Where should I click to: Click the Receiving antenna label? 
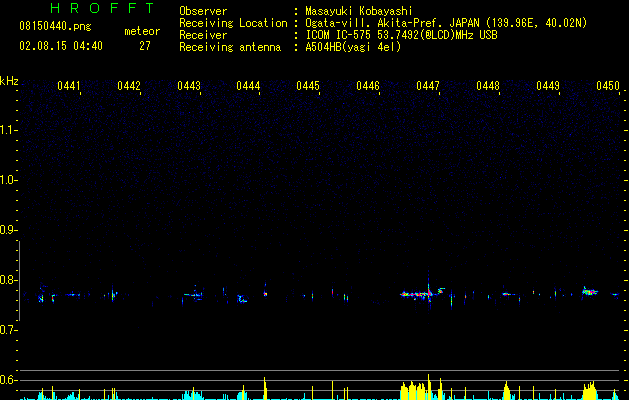[x=230, y=47]
